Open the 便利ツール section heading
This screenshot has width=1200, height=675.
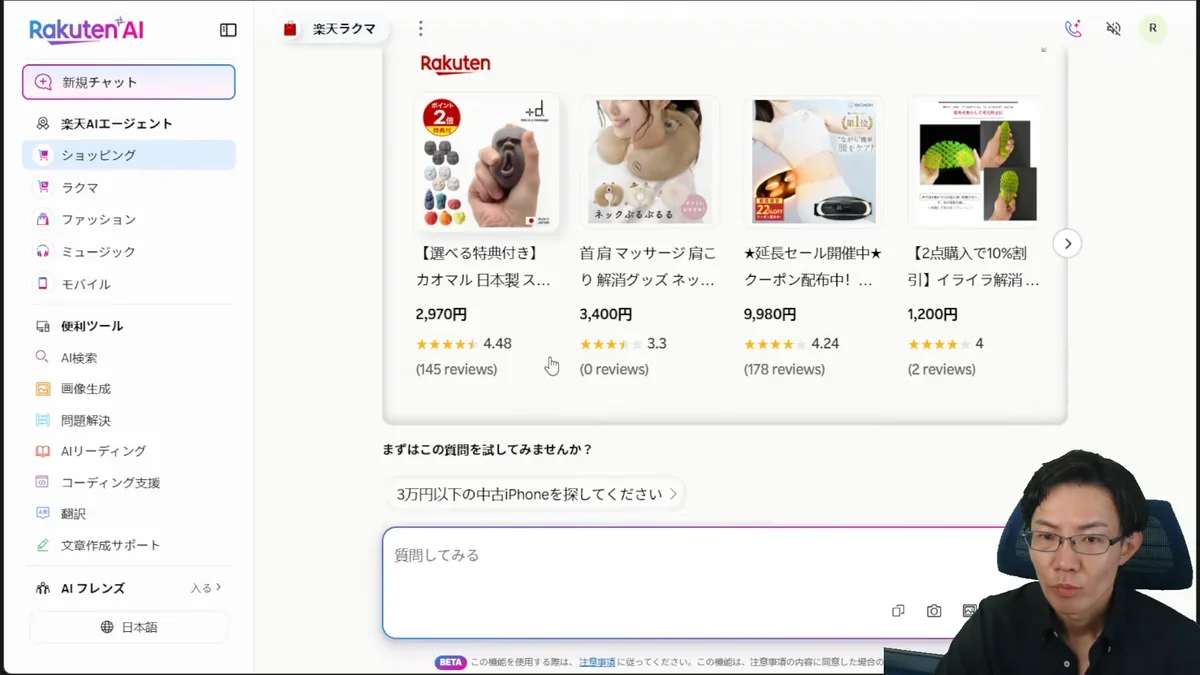[92, 326]
